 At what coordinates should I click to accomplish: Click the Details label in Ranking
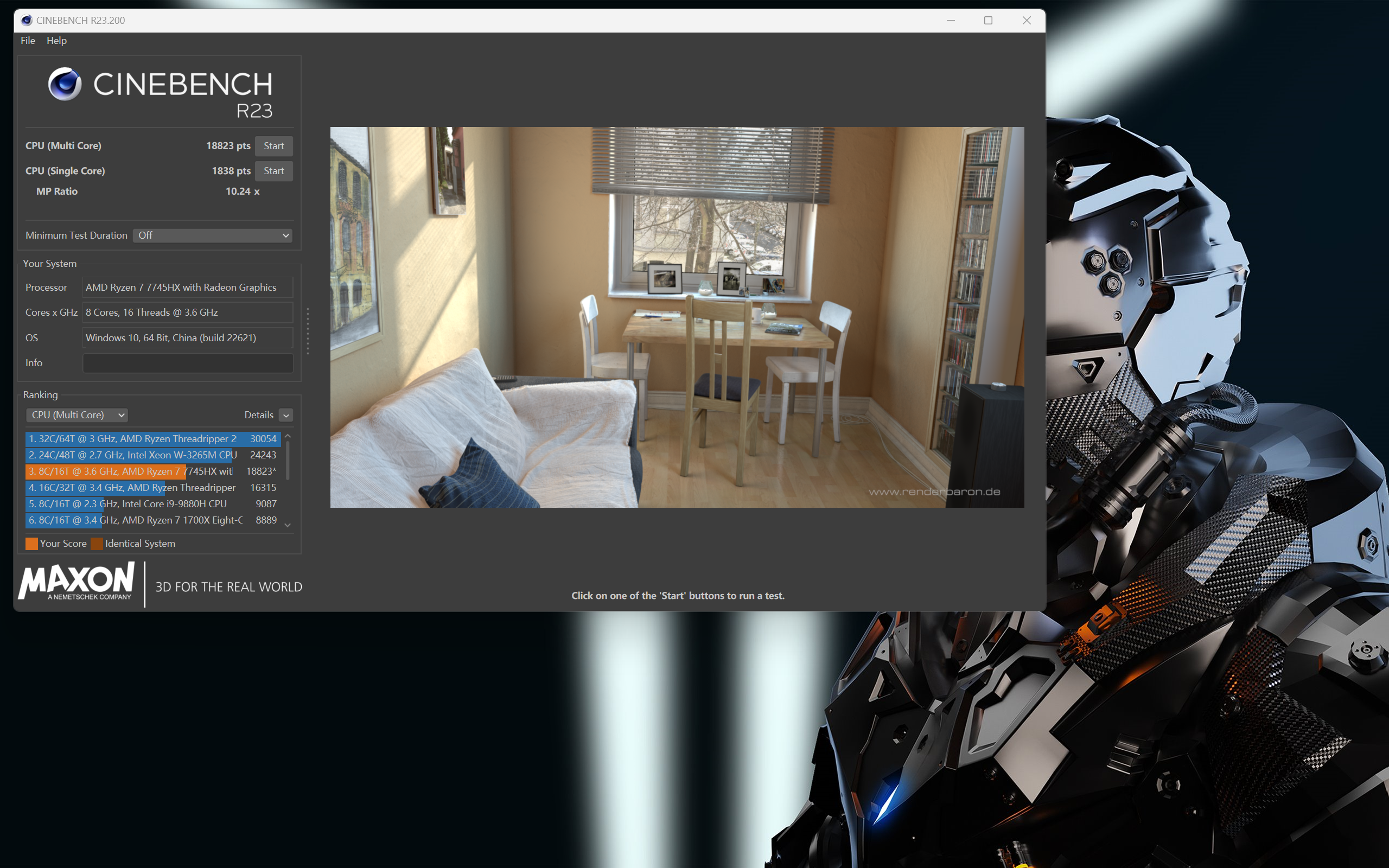coord(259,415)
